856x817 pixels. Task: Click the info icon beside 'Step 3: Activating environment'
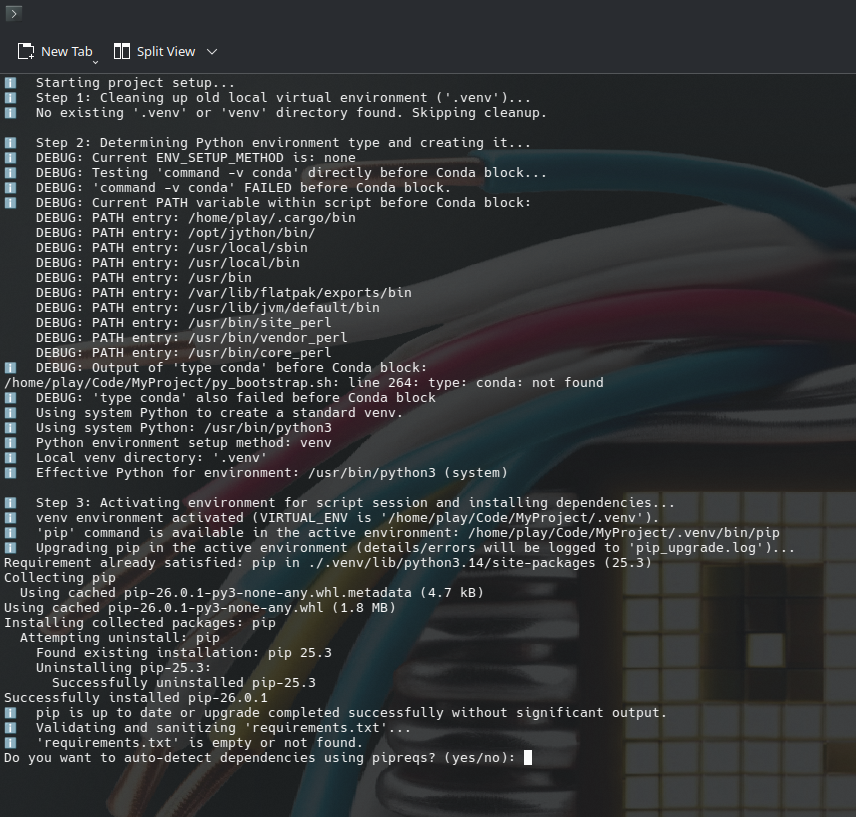coord(10,502)
